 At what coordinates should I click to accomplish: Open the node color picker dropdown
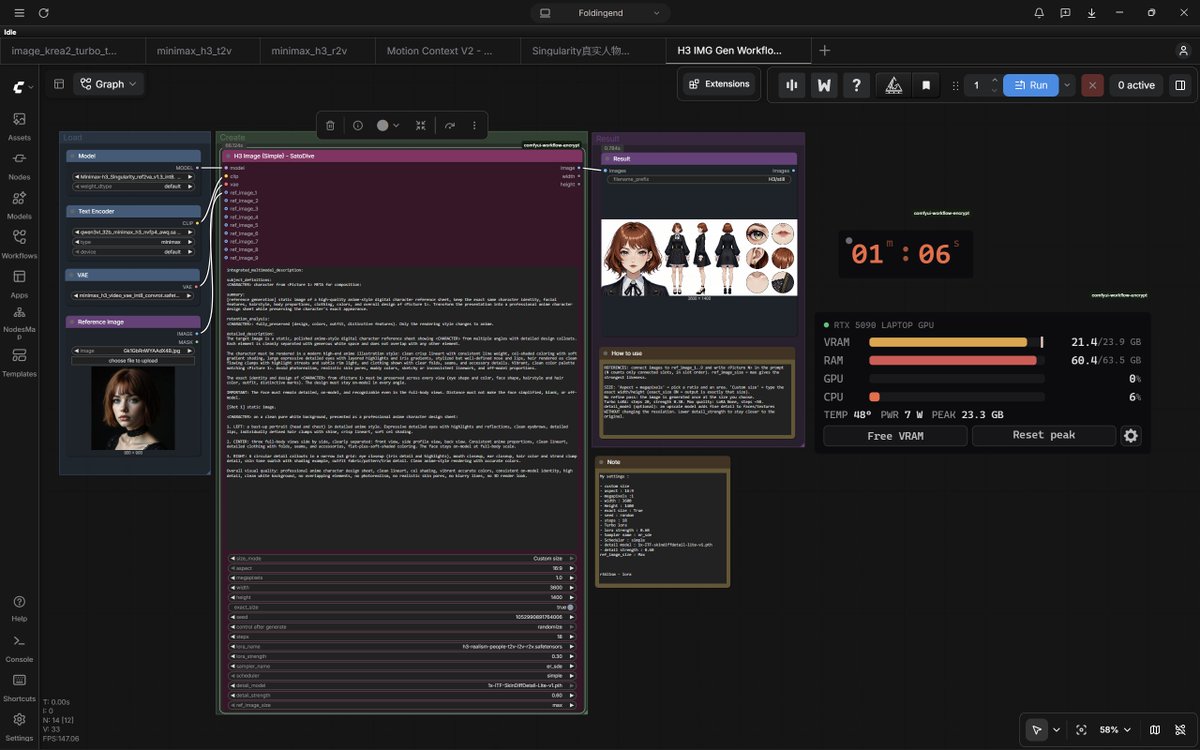click(x=388, y=125)
